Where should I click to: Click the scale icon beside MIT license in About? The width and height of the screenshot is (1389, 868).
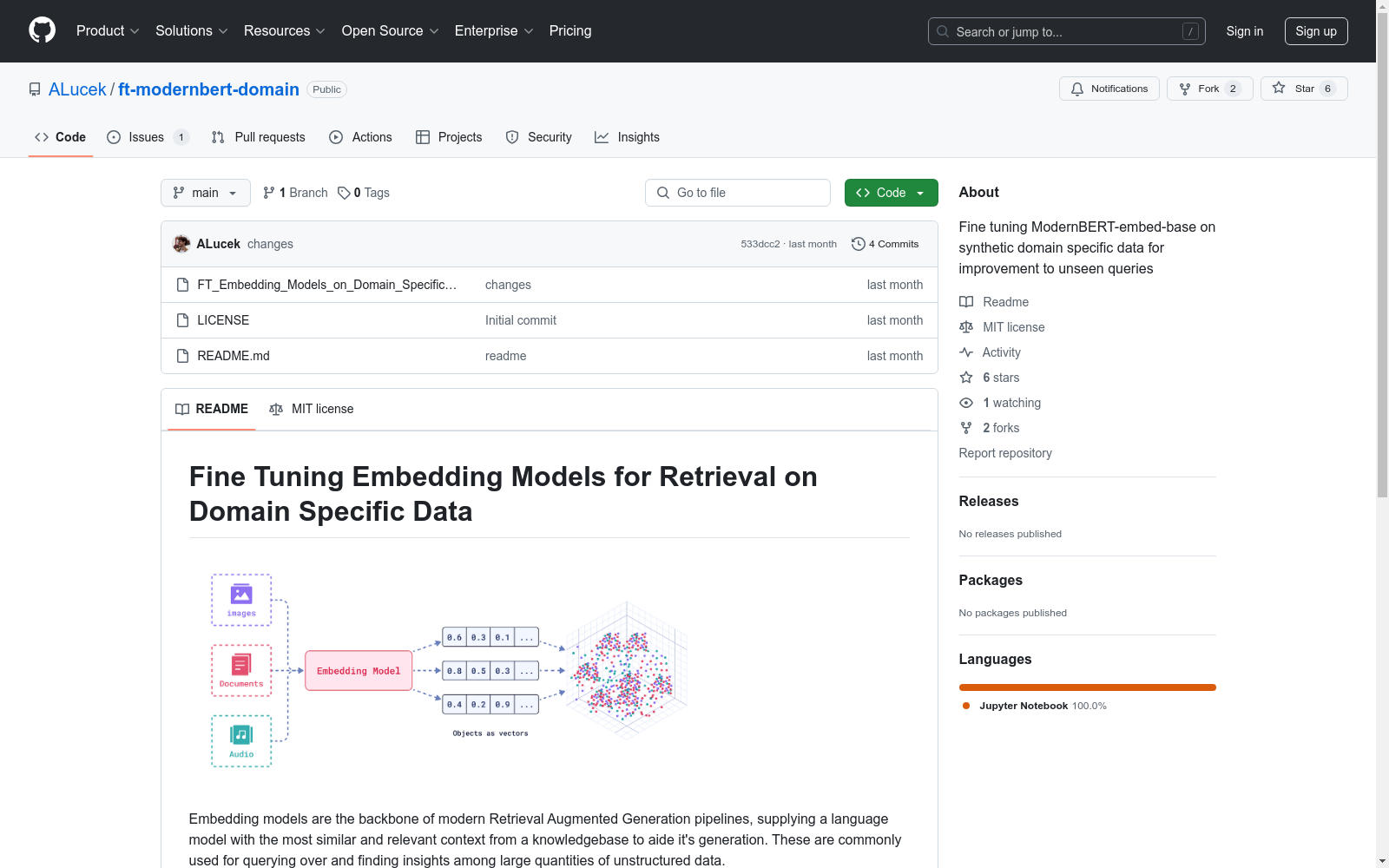(x=966, y=327)
